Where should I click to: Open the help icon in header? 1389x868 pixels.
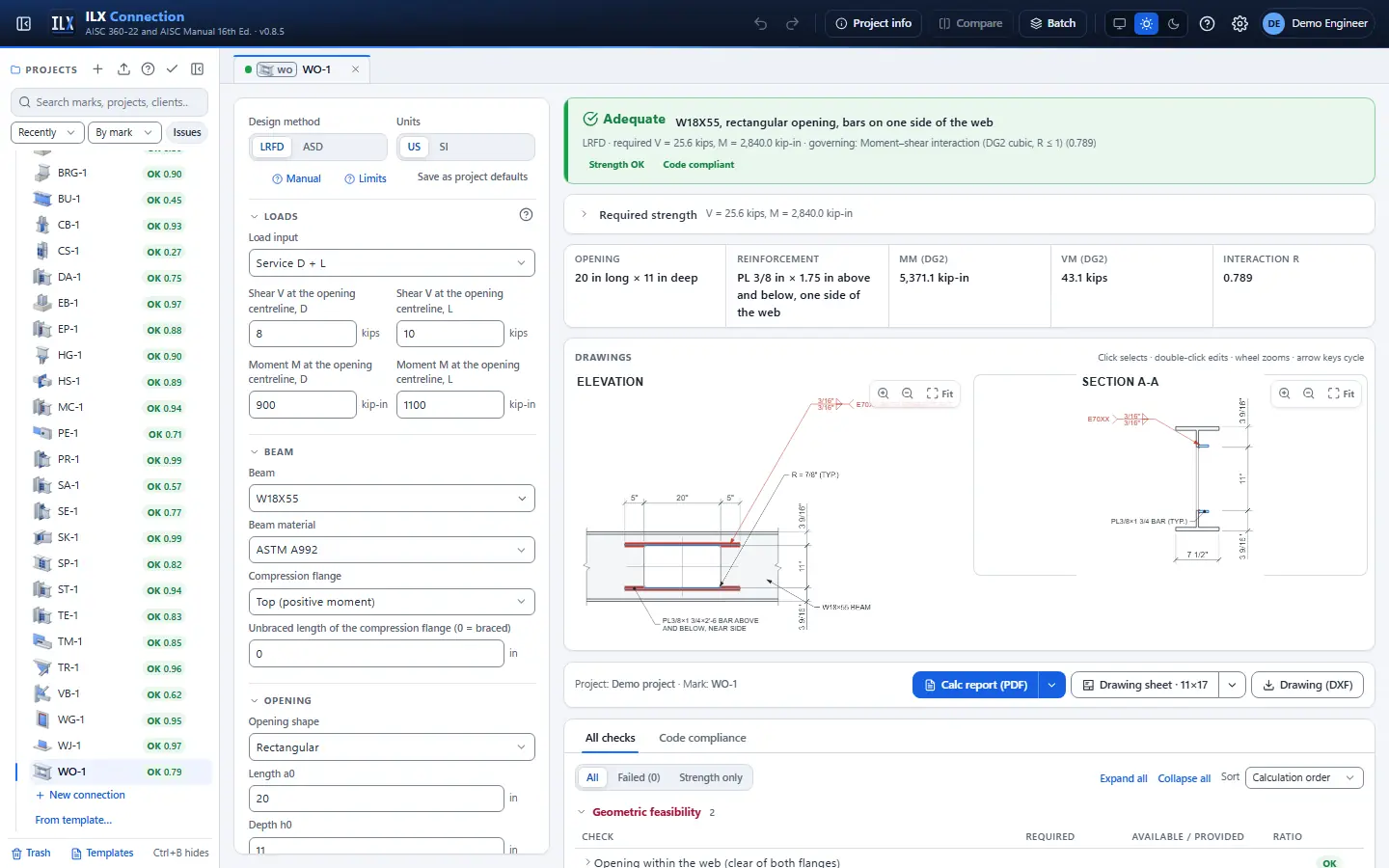[1207, 23]
